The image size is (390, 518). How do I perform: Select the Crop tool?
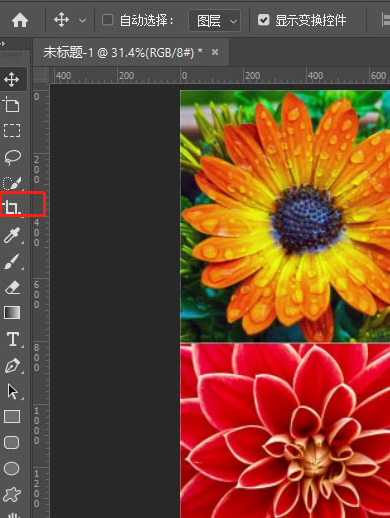coord(12,207)
